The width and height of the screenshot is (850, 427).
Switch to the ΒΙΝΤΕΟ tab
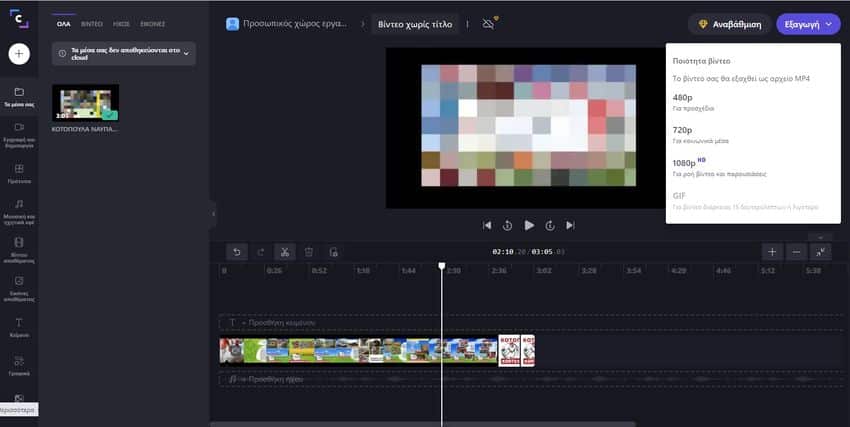point(92,24)
